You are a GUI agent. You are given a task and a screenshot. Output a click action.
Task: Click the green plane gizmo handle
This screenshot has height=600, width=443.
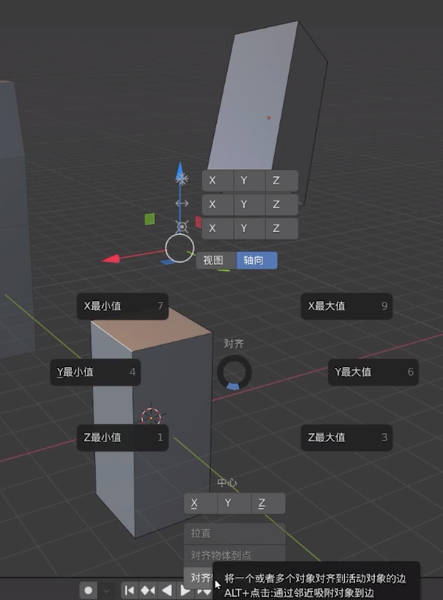[x=150, y=219]
